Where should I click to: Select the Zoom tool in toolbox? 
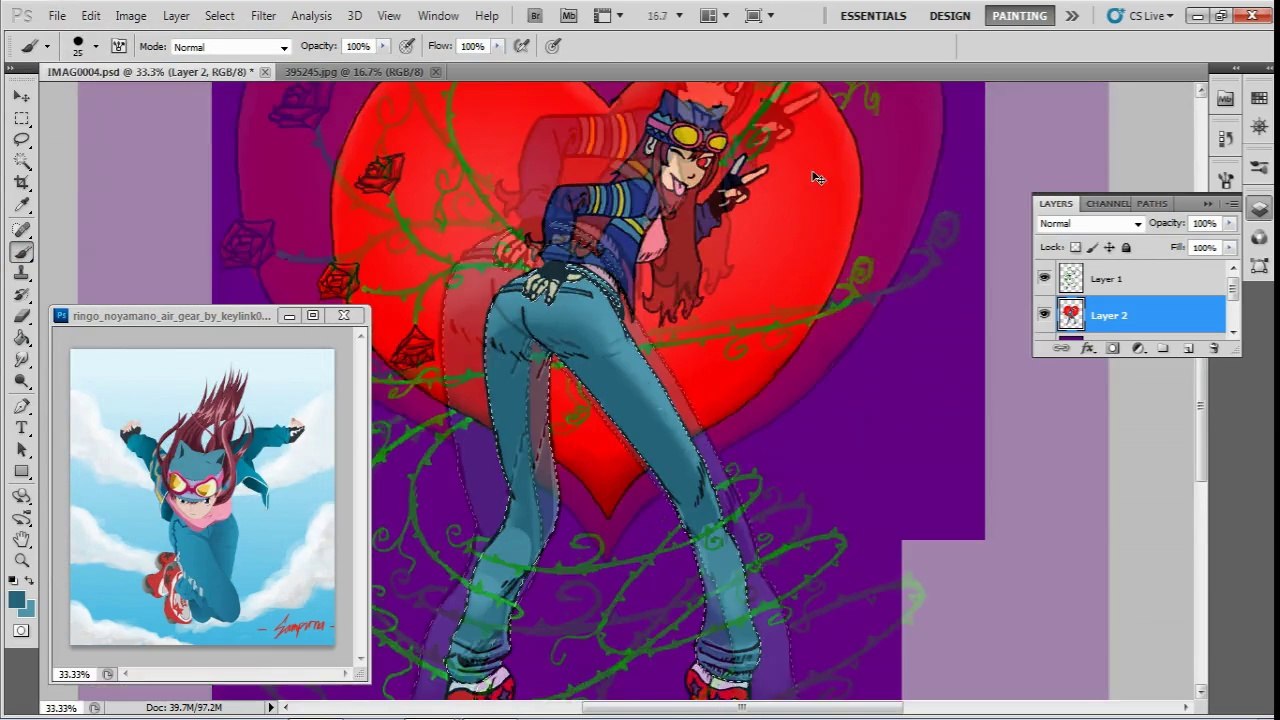point(21,560)
